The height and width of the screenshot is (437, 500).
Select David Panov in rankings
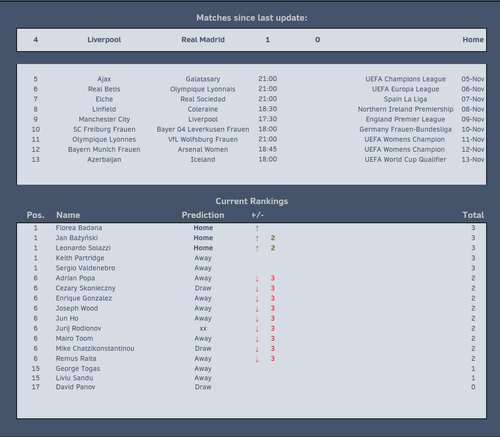coord(75,387)
